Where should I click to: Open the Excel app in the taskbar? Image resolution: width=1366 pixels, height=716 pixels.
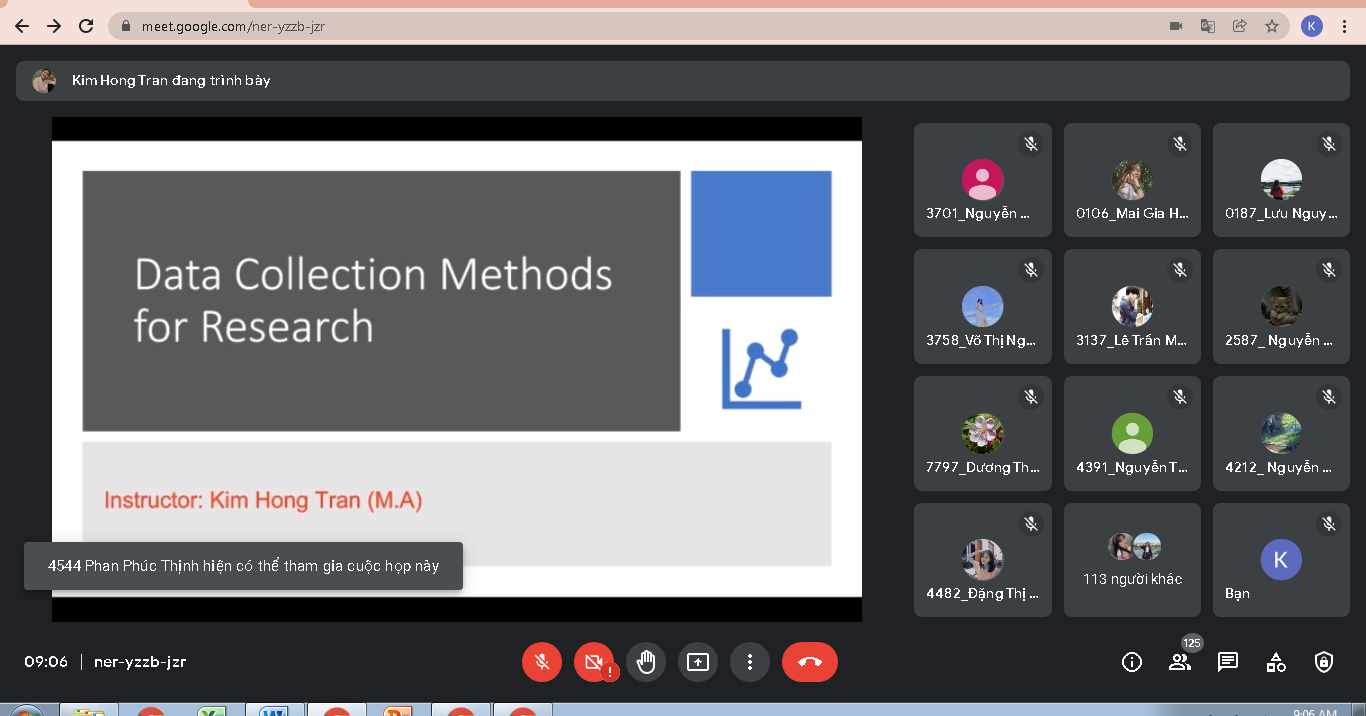(212, 712)
